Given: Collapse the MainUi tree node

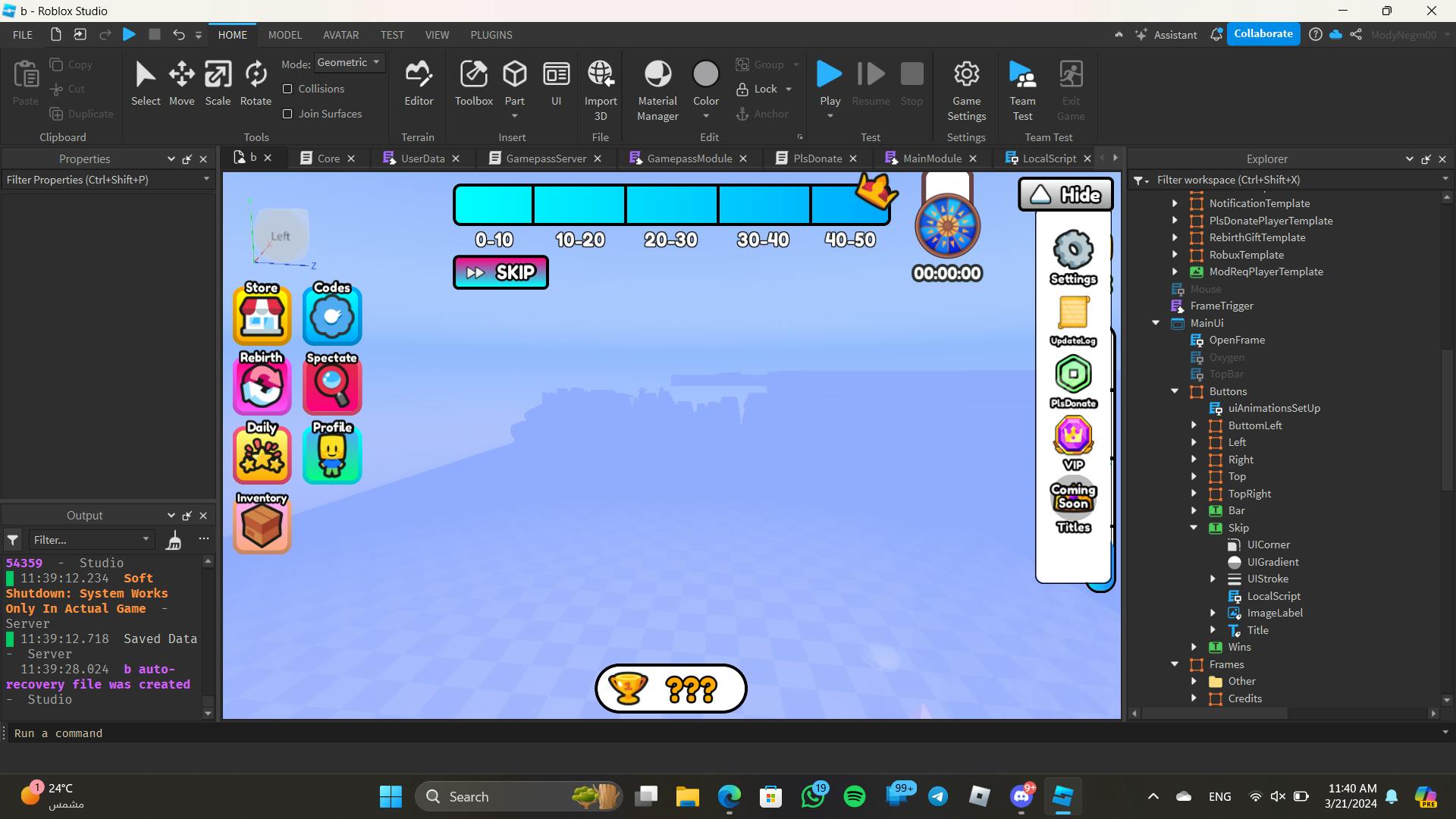Looking at the screenshot, I should (1156, 323).
